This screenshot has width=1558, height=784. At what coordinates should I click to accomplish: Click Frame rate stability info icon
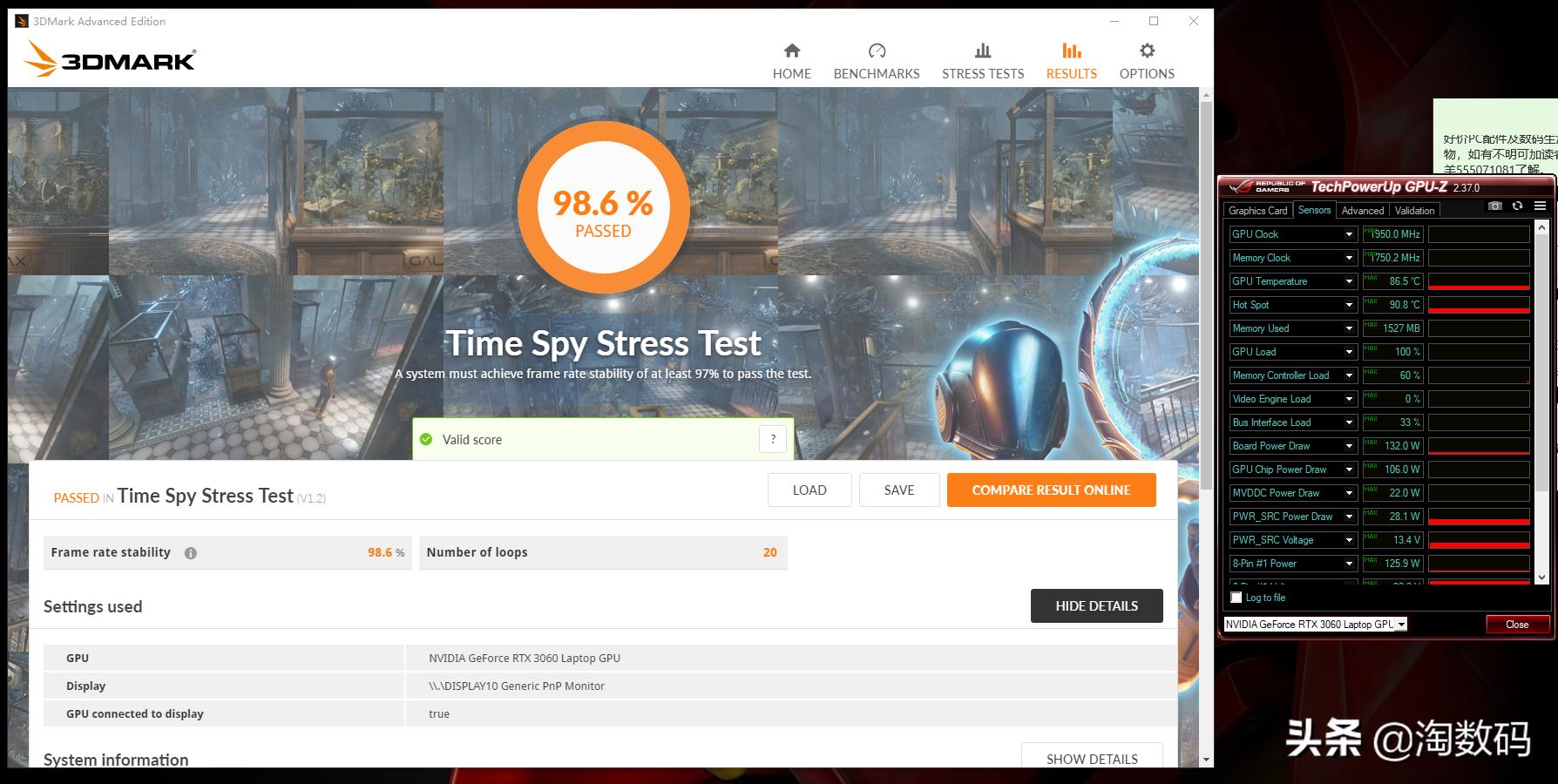(x=190, y=552)
